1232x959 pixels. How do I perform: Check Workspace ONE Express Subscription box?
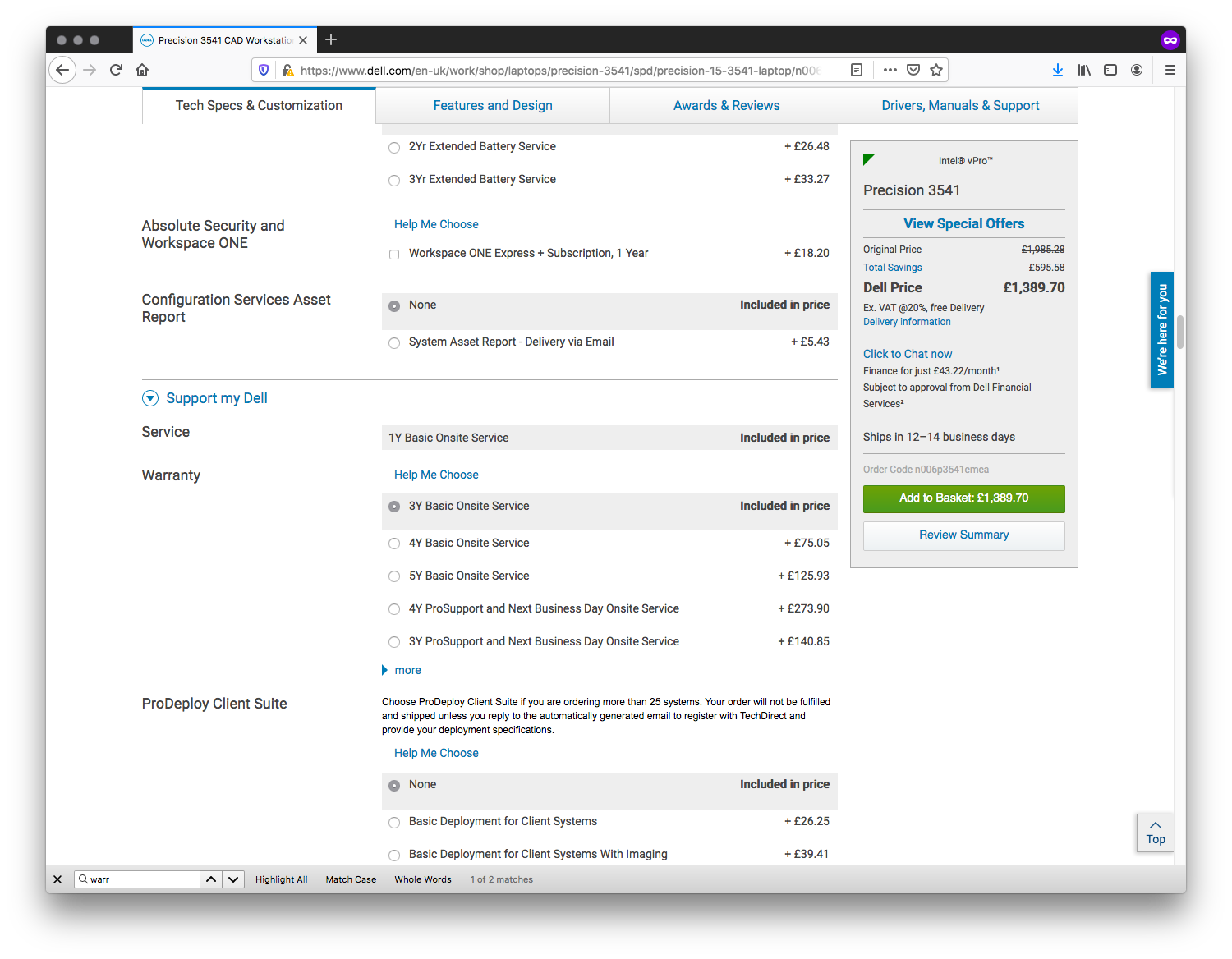(394, 254)
